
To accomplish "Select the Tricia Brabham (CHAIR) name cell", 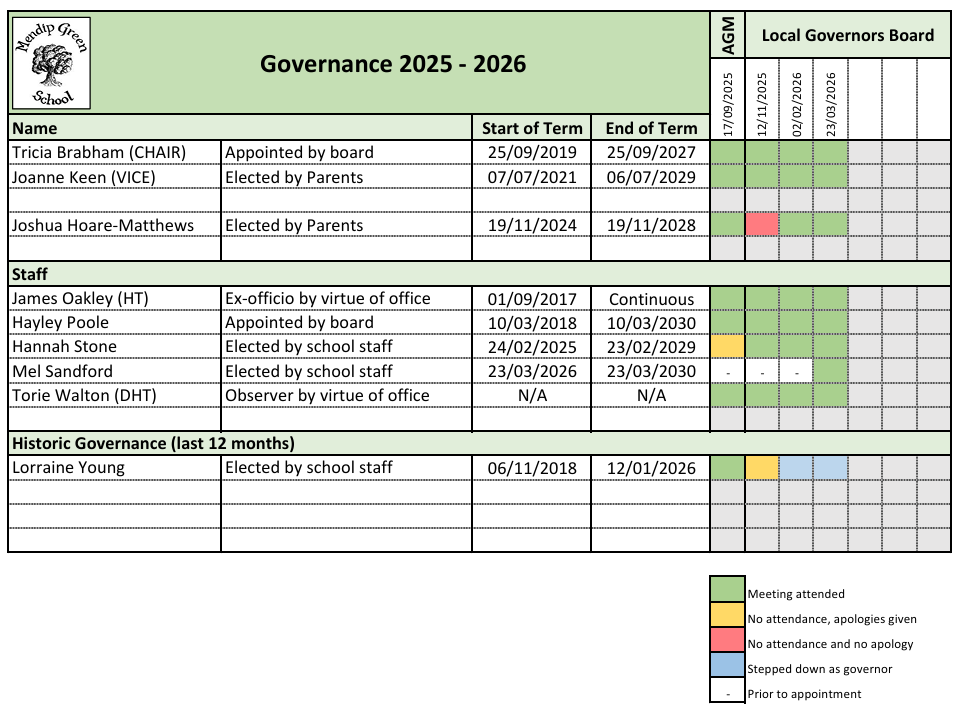I will point(113,152).
